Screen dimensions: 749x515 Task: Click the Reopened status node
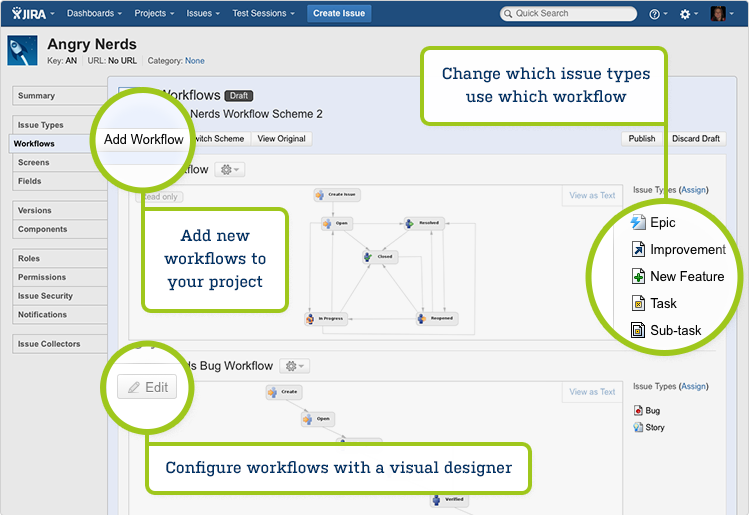coord(437,318)
